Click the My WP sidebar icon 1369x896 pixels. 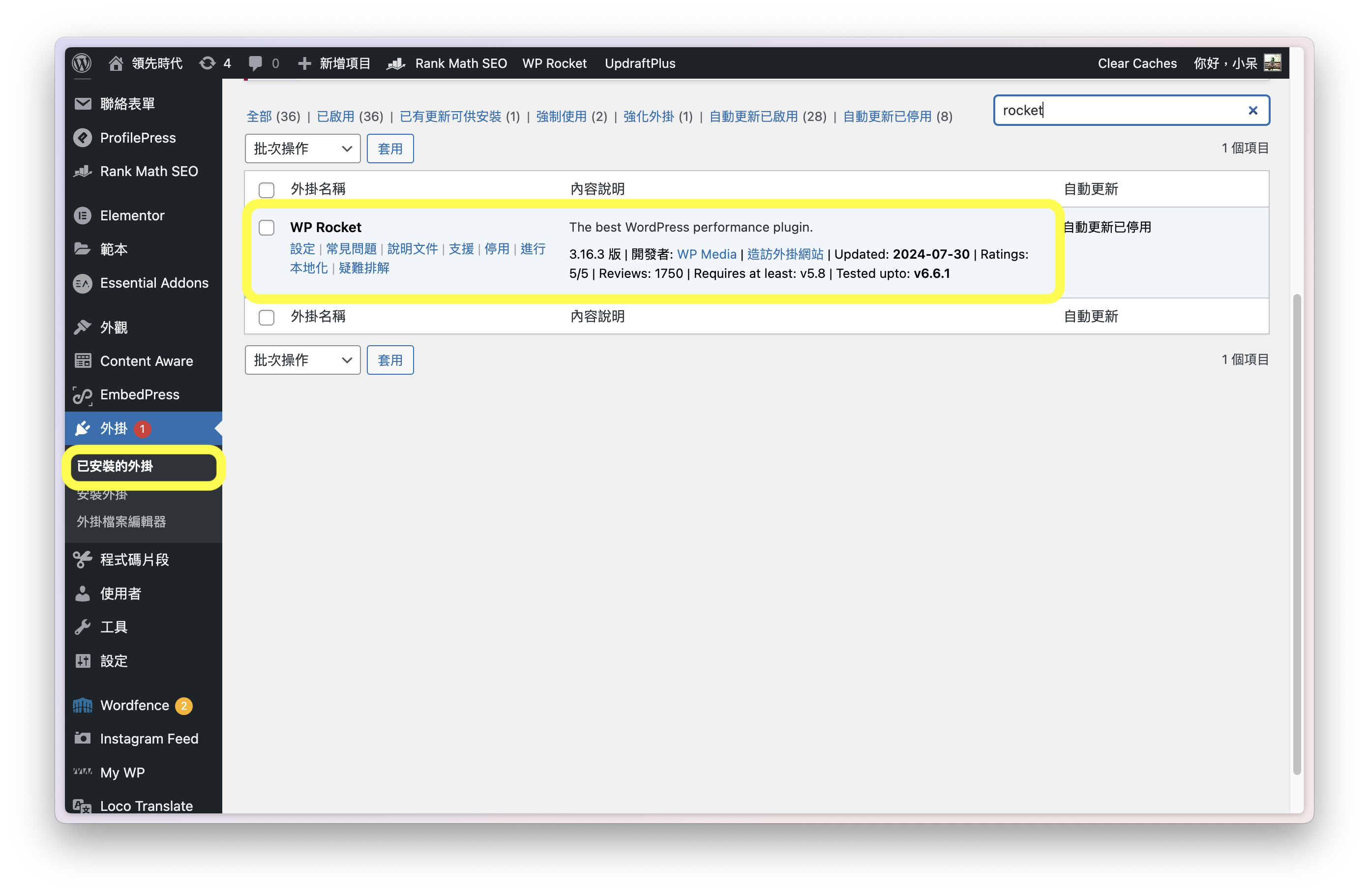[x=83, y=771]
